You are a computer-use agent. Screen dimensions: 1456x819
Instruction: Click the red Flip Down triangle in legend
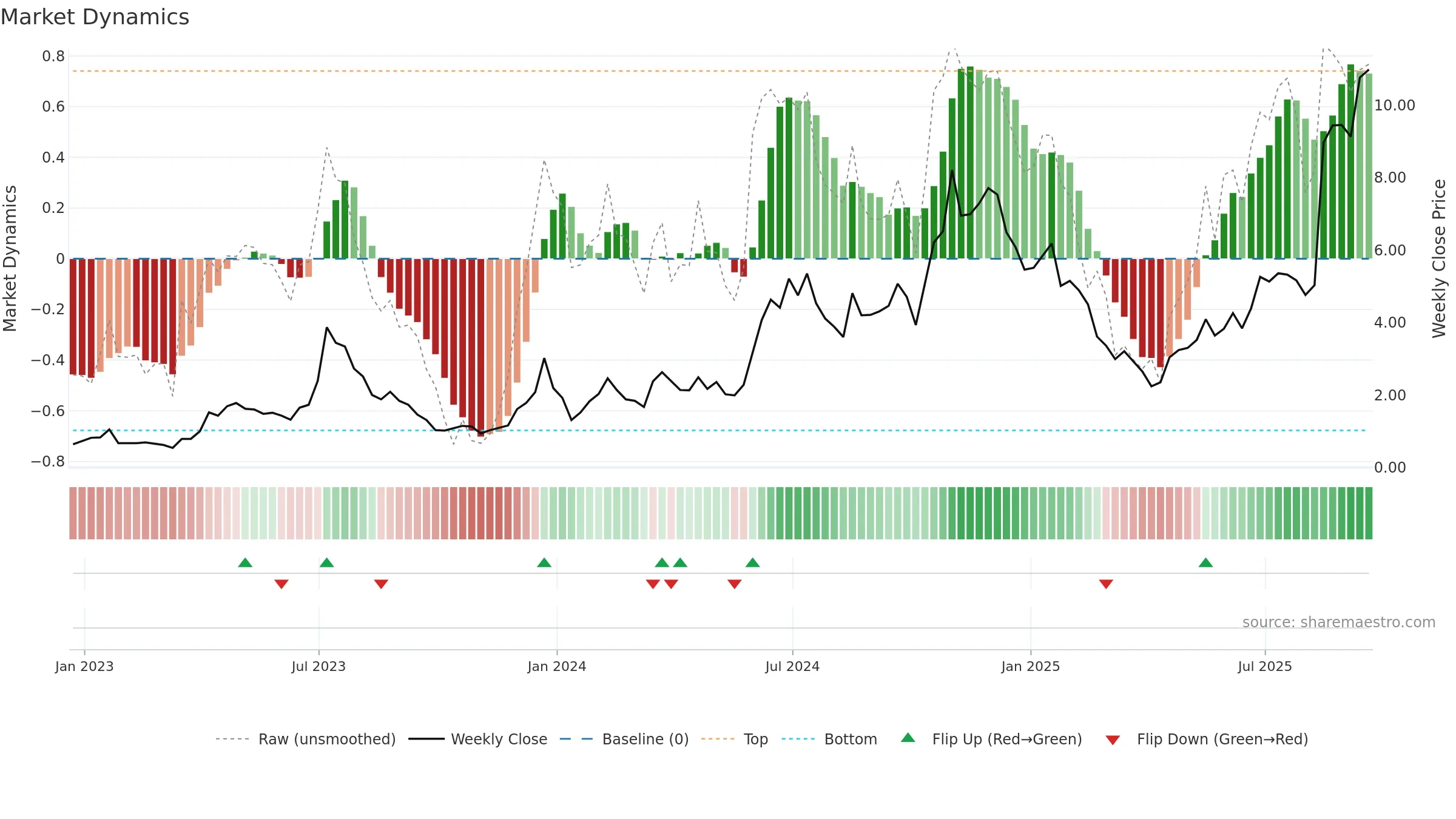[x=1113, y=740]
